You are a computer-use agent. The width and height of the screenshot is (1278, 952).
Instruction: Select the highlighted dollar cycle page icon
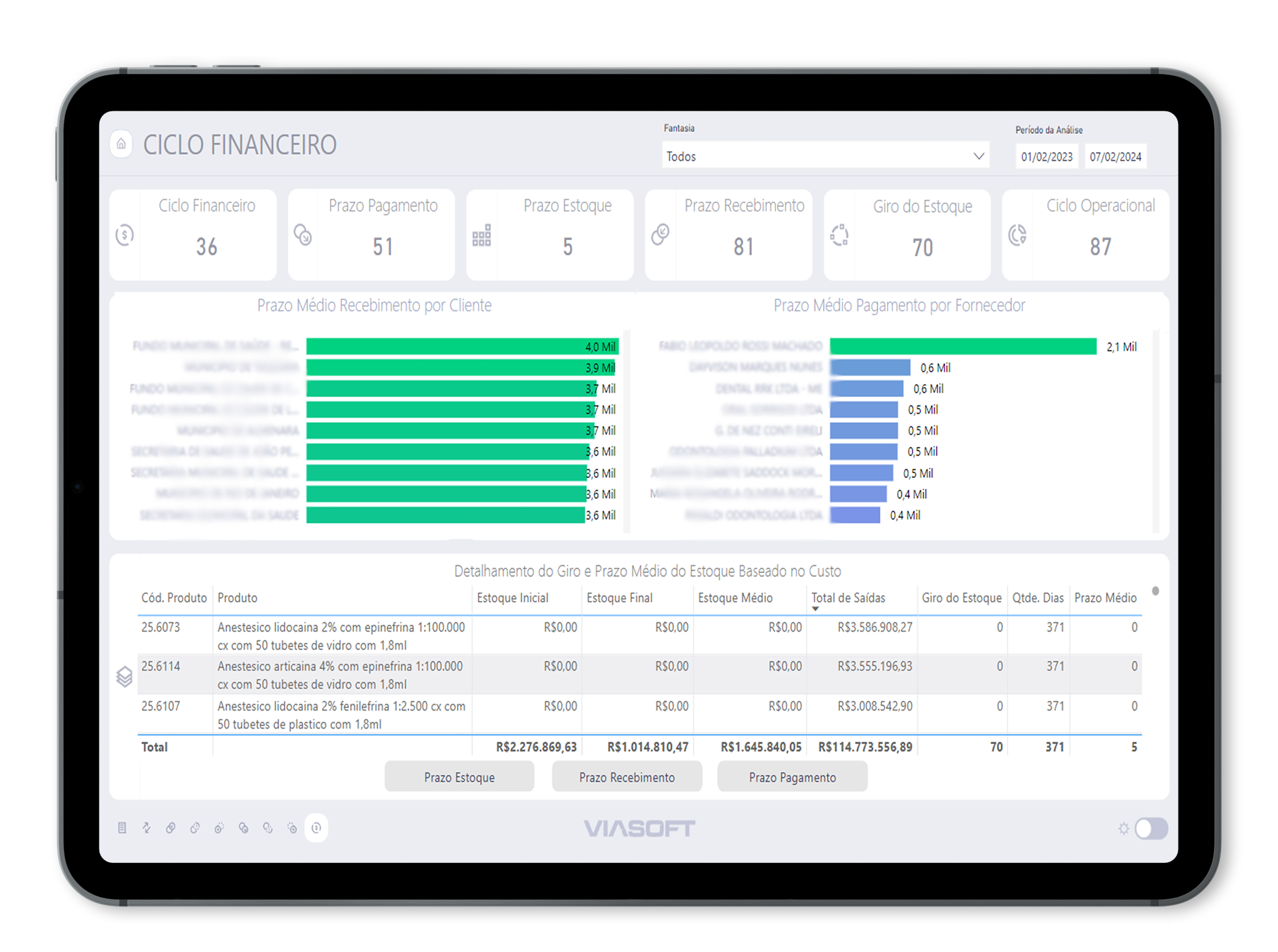pos(316,828)
